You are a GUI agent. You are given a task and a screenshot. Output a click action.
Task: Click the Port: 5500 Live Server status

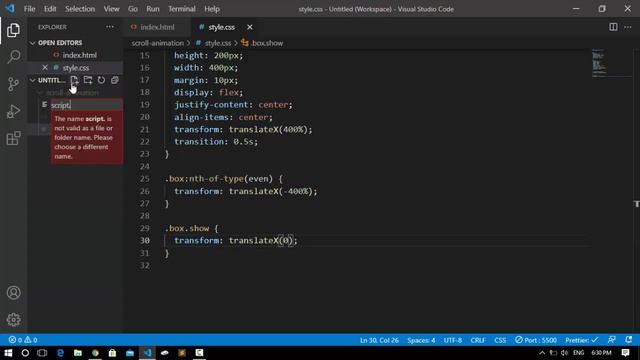click(536, 340)
